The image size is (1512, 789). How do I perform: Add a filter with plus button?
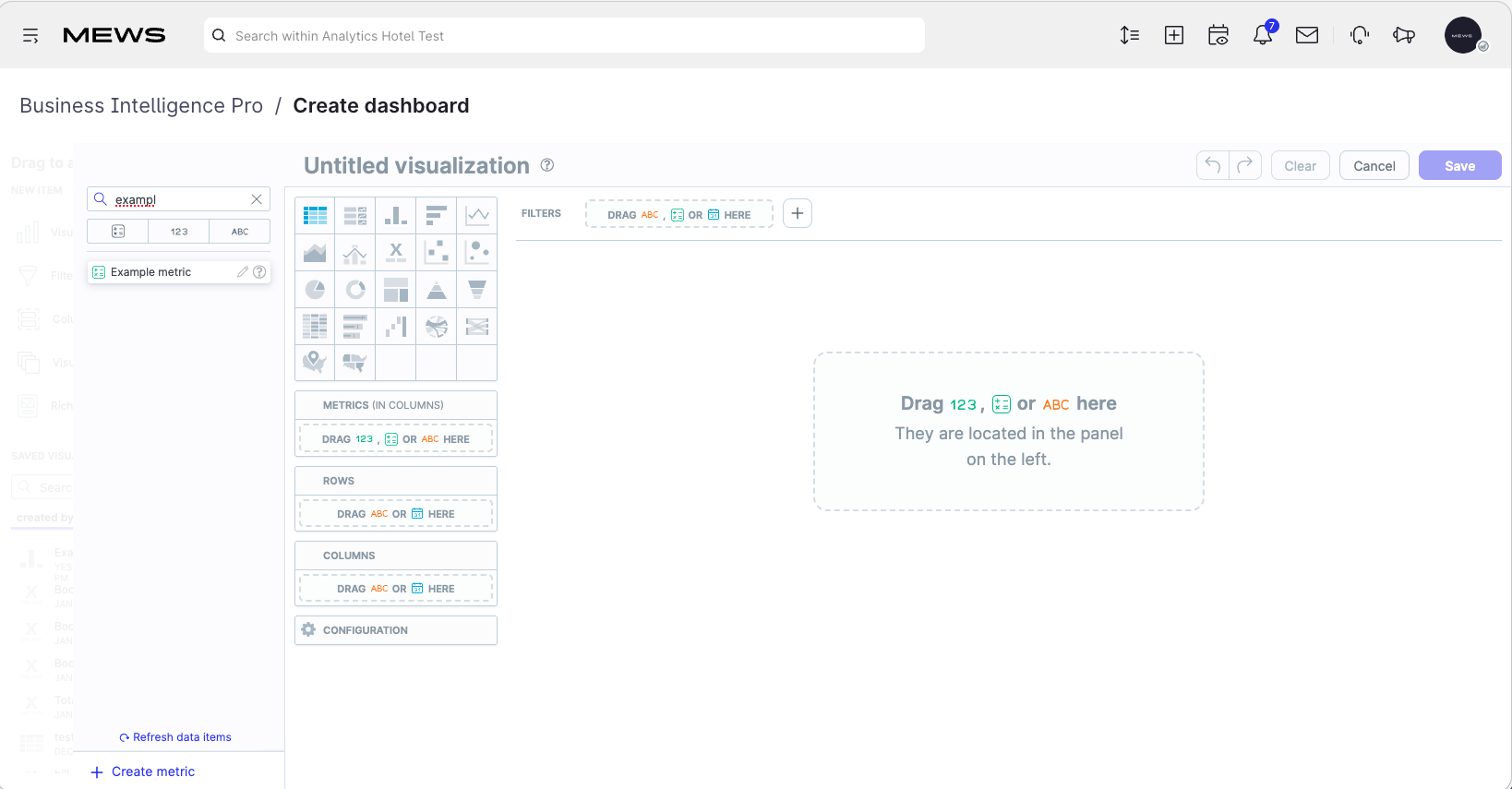[x=798, y=213]
